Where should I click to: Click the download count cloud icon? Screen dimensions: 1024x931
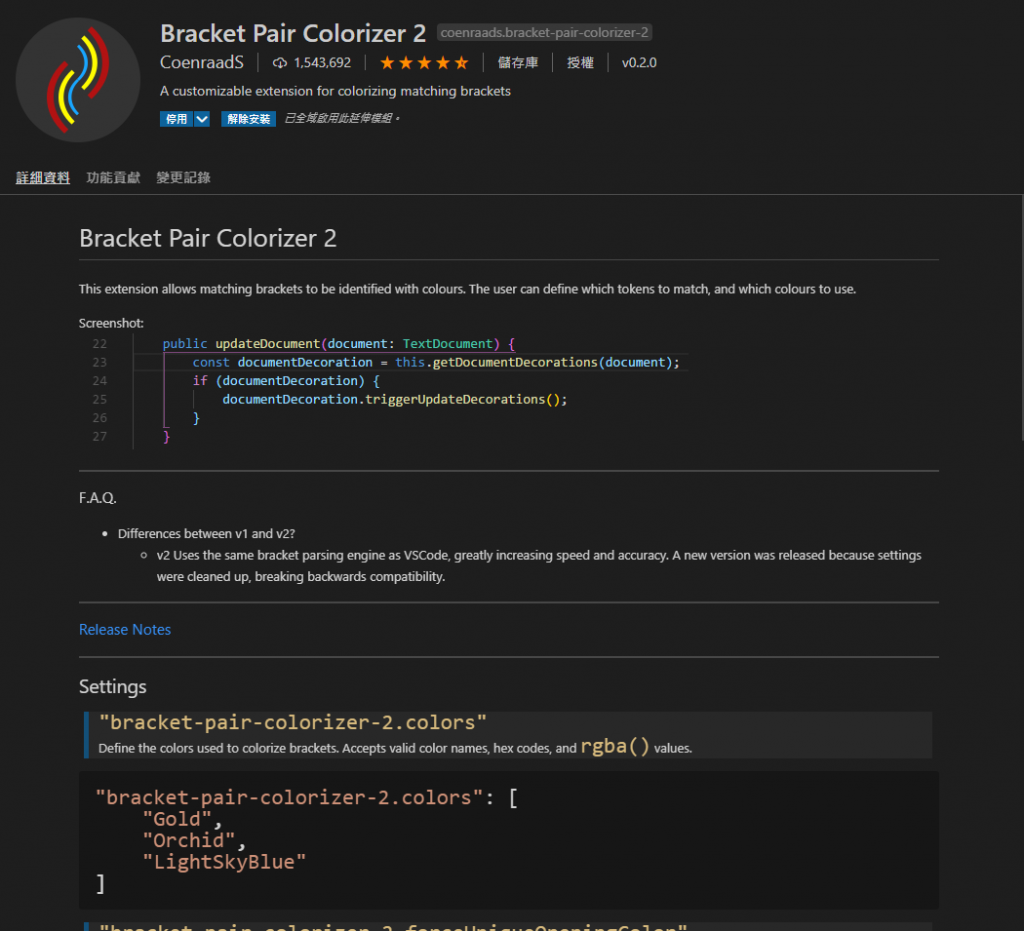point(280,63)
